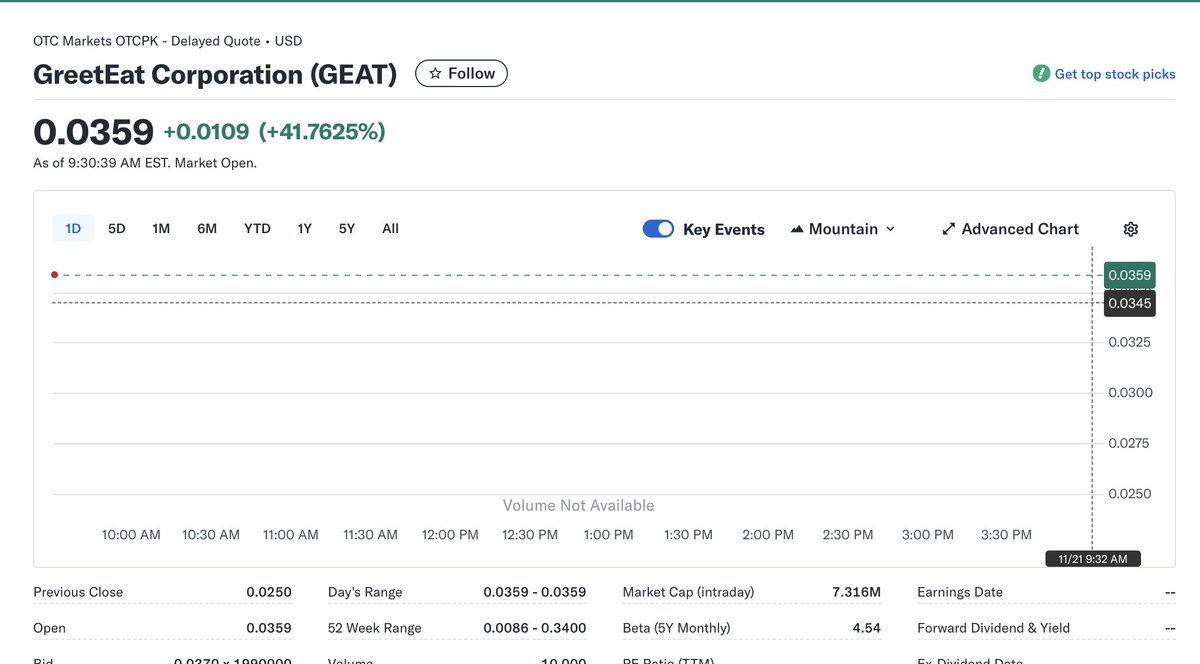Click the Forward Dividend & Yield label
Screen dimensions: 1200x664
point(993,628)
